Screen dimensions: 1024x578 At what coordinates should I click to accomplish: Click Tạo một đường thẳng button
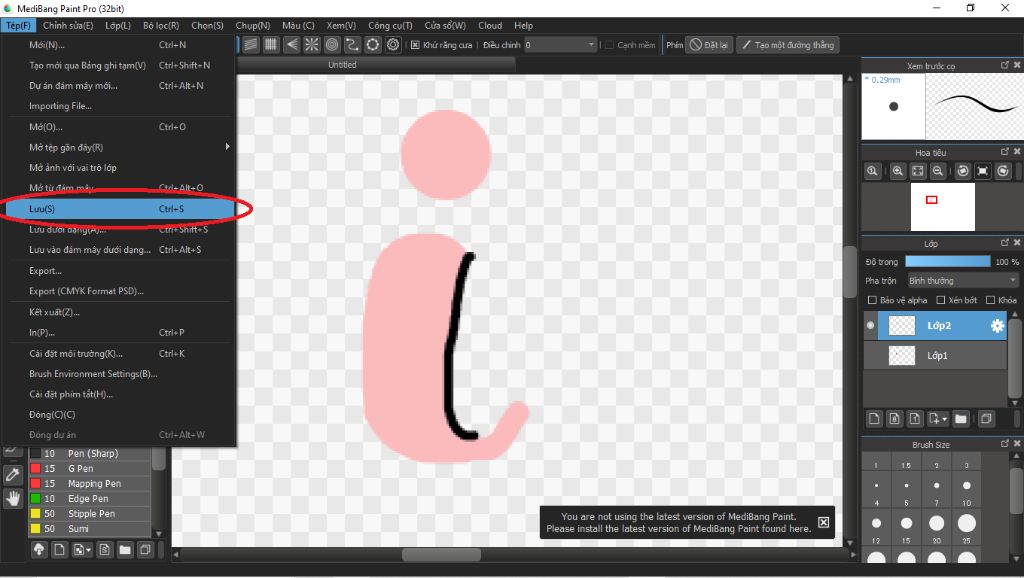point(788,45)
